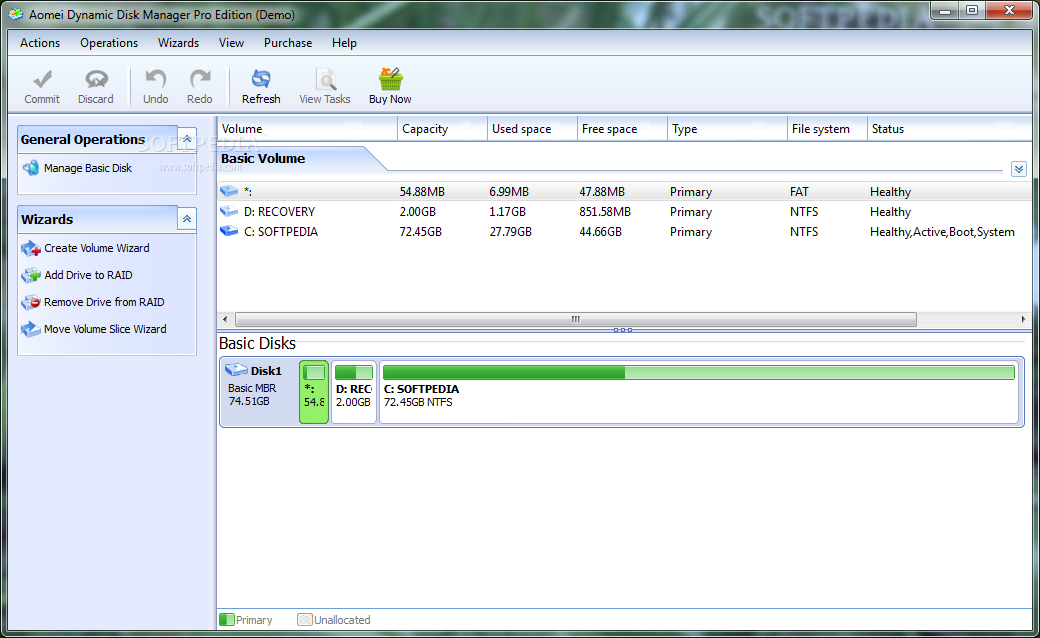Refresh the disk list

[261, 87]
